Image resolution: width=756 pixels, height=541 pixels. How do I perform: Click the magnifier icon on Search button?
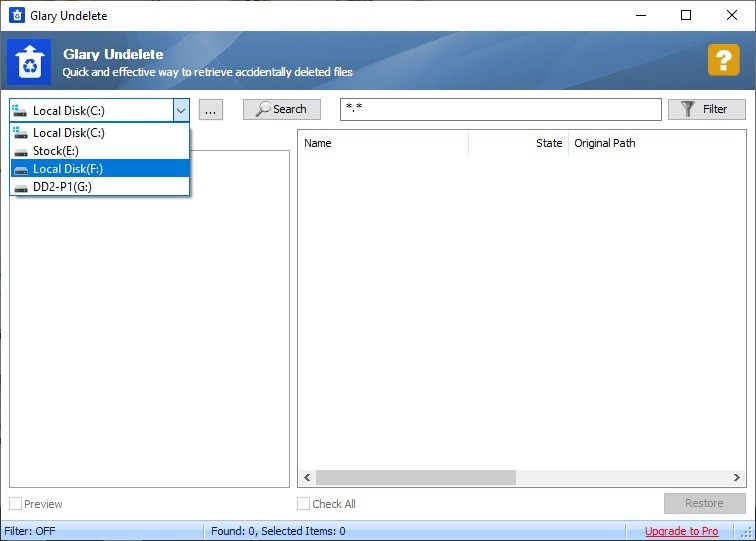coord(263,109)
